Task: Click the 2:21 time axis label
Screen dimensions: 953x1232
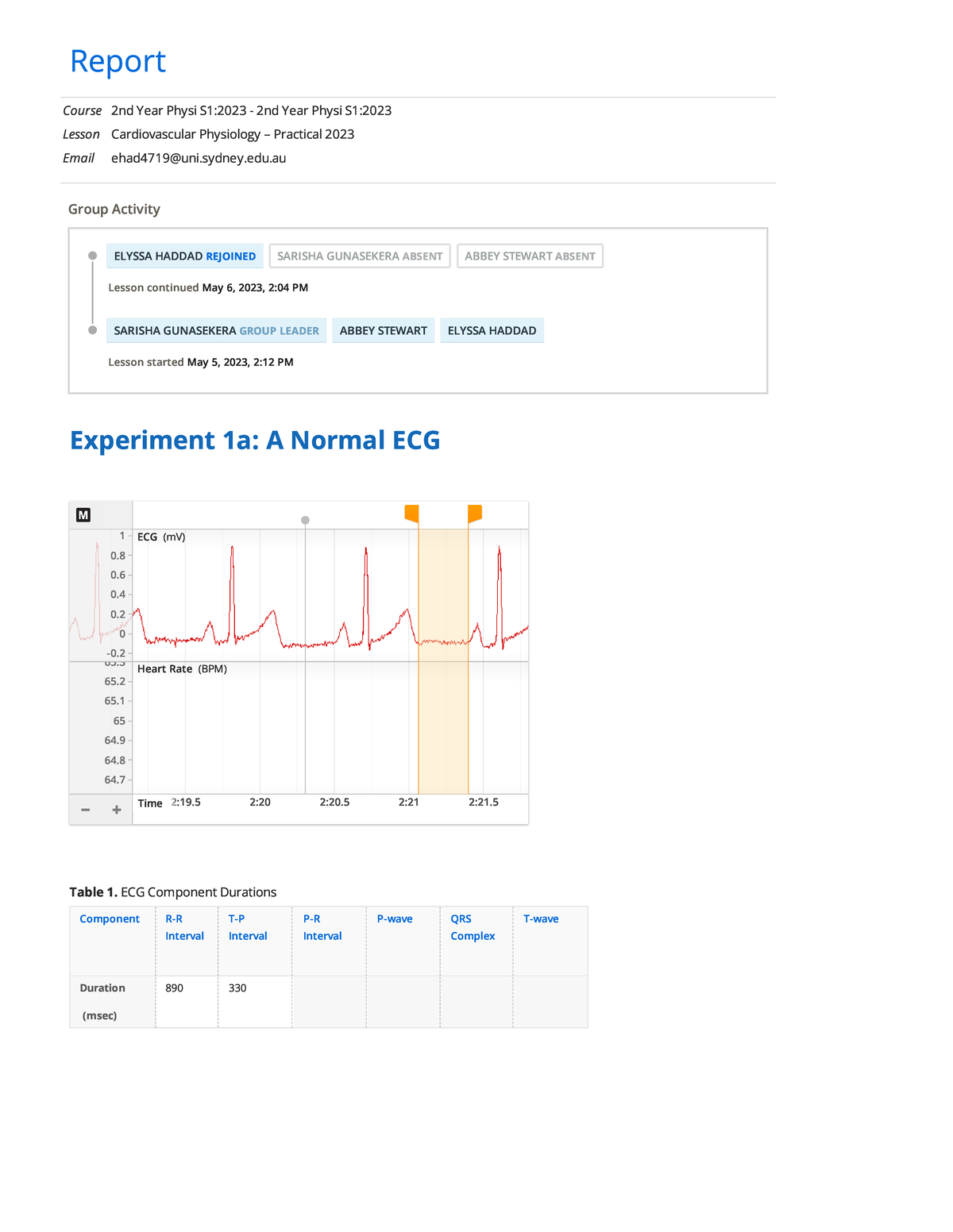Action: (408, 802)
